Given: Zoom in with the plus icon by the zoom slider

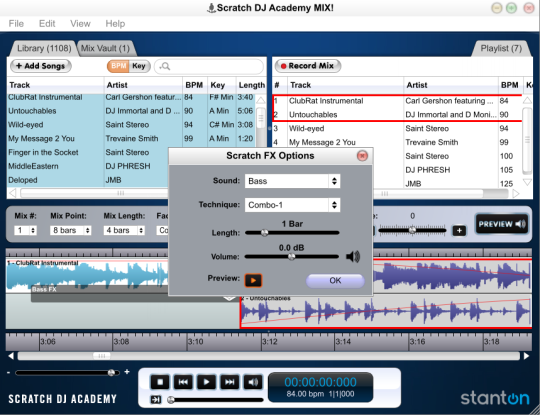Looking at the screenshot, I should 127,372.
